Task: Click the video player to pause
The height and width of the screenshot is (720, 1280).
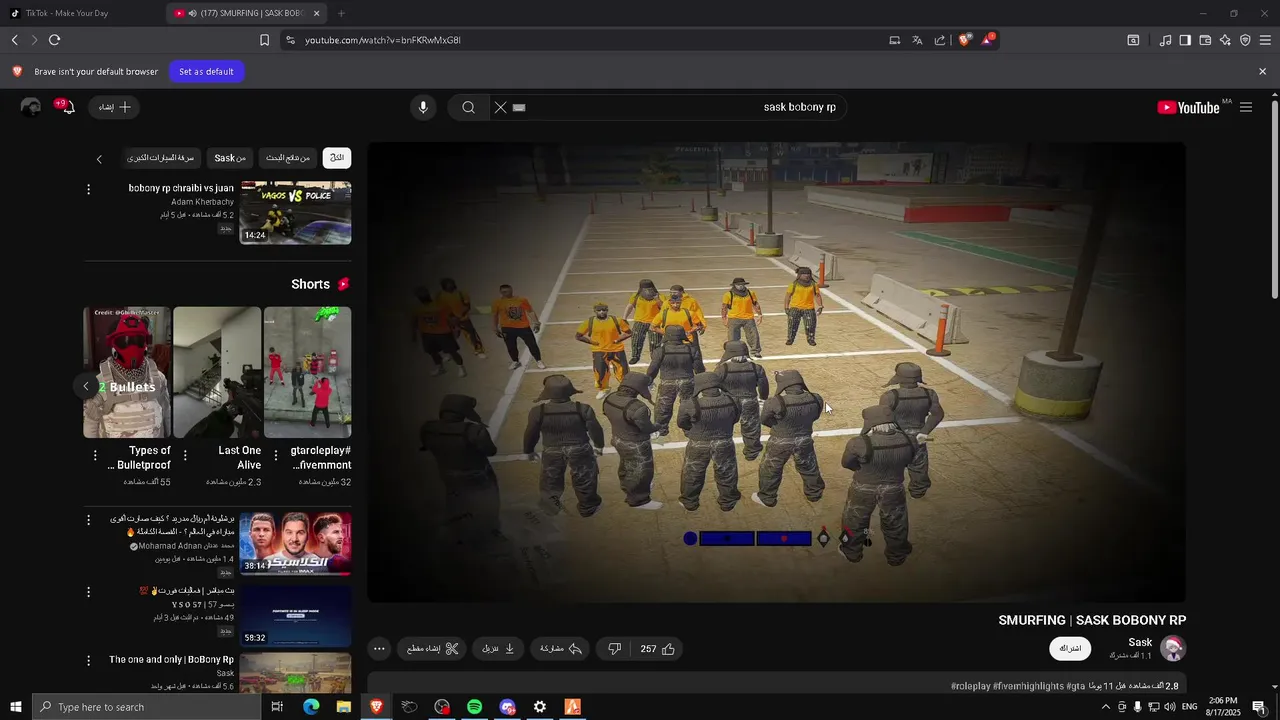Action: pyautogui.click(x=776, y=372)
